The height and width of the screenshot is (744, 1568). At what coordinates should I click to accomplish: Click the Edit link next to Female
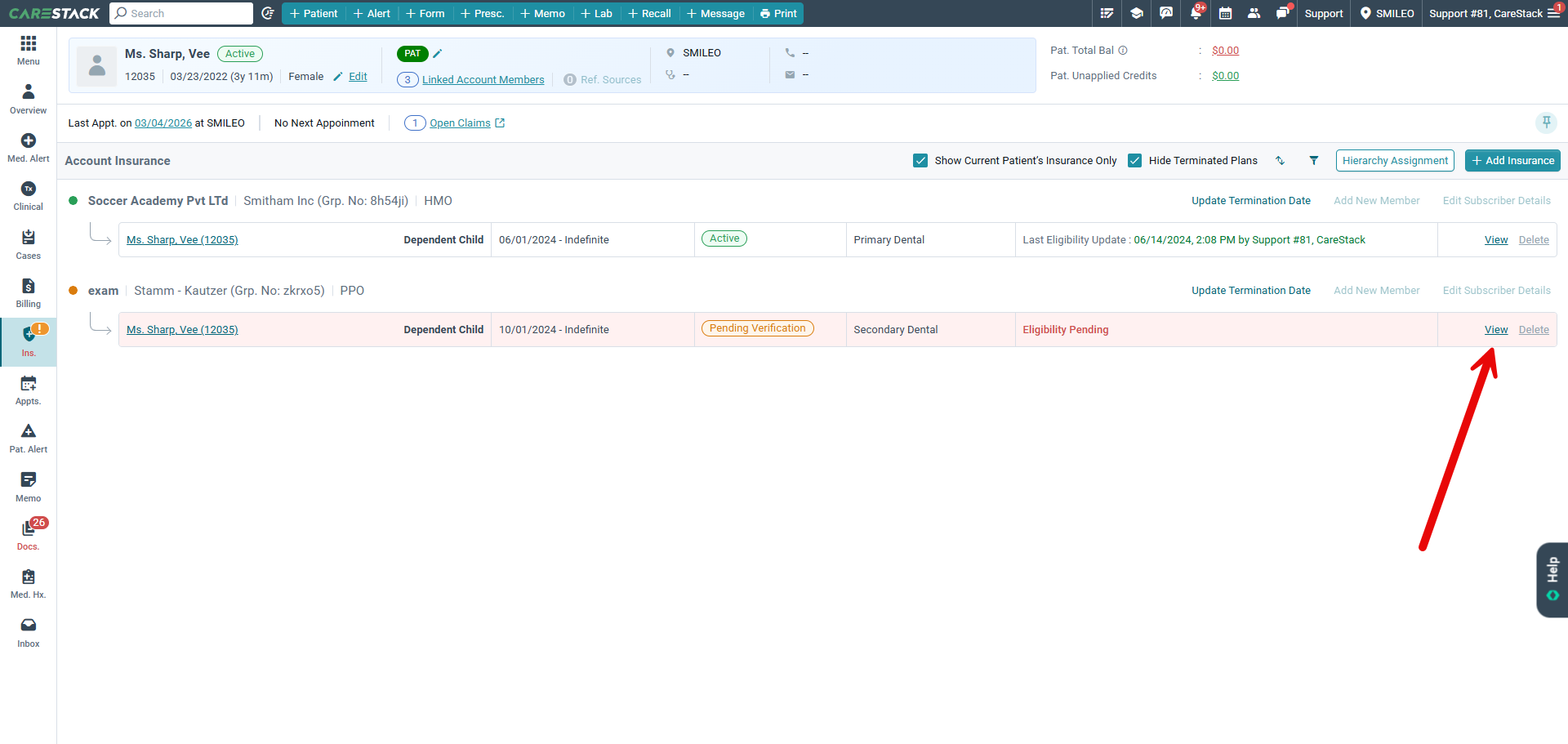coord(358,77)
